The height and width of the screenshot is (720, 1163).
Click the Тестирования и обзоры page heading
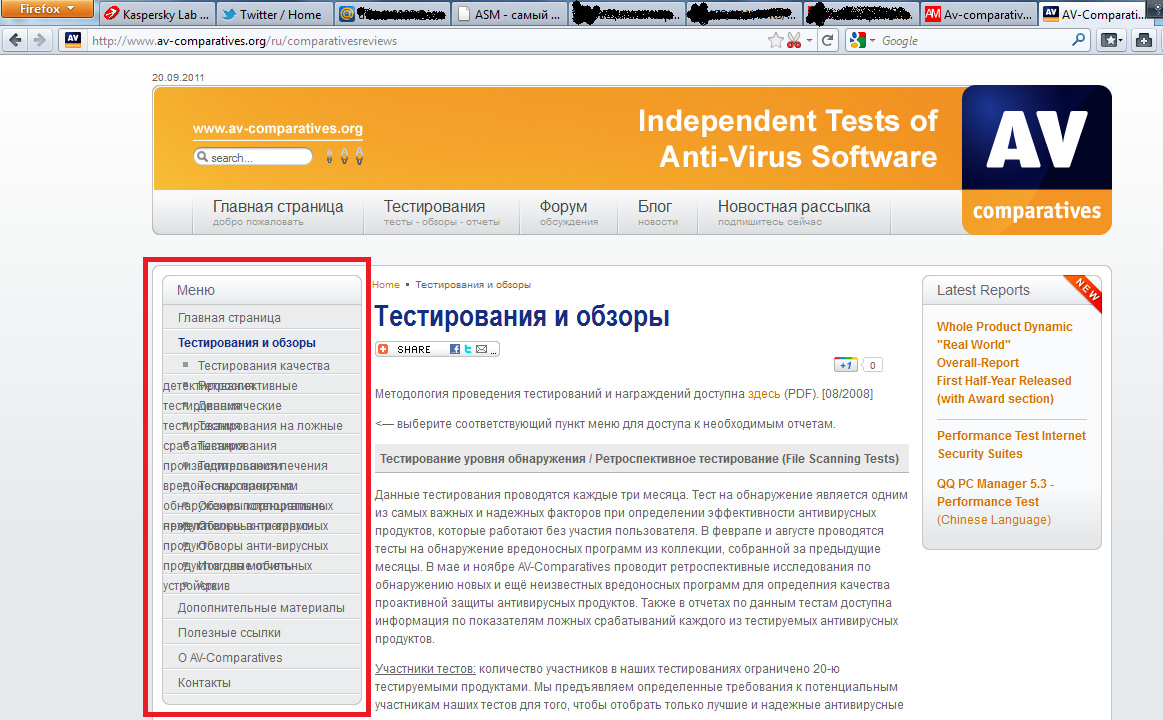tap(522, 317)
